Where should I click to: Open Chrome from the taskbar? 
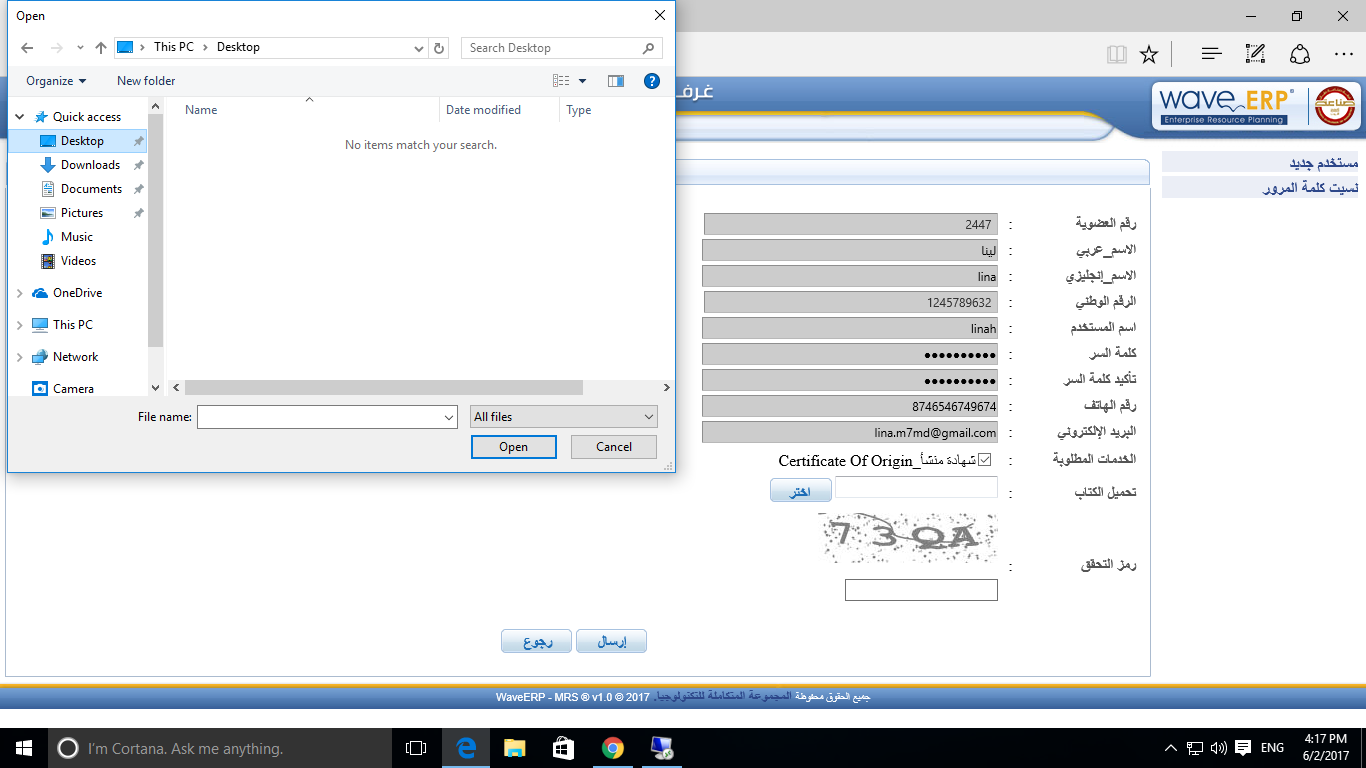pyautogui.click(x=613, y=748)
